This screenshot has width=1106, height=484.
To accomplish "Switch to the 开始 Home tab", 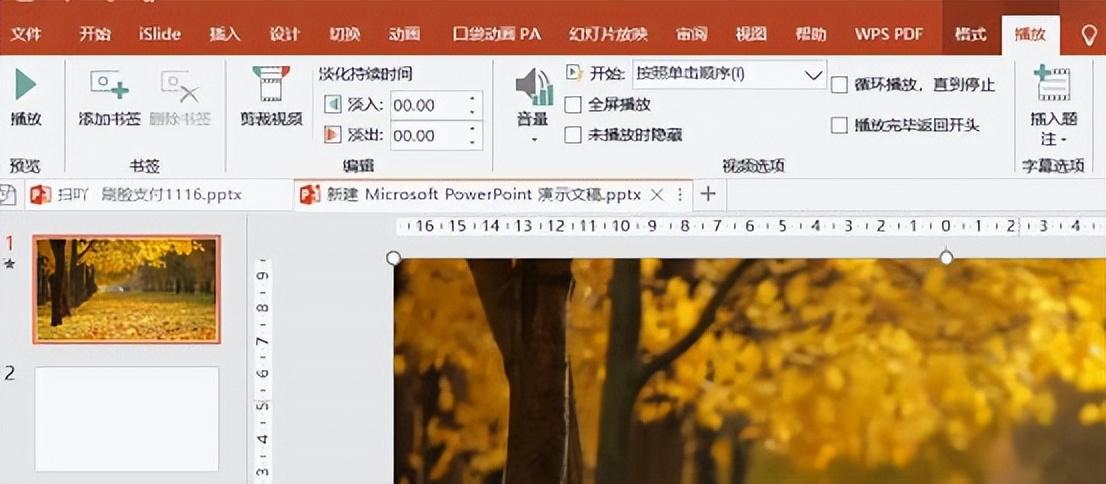I will [x=95, y=34].
